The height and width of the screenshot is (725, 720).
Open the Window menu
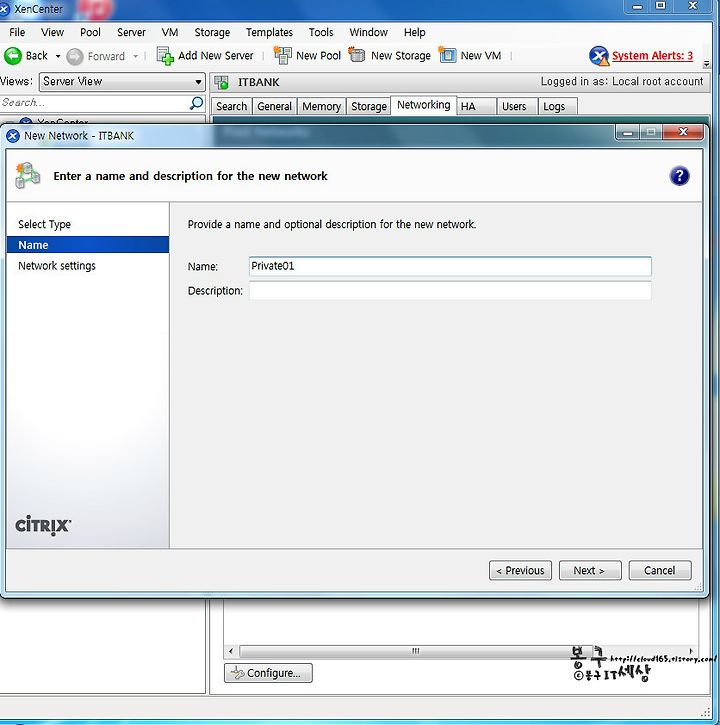pyautogui.click(x=369, y=32)
